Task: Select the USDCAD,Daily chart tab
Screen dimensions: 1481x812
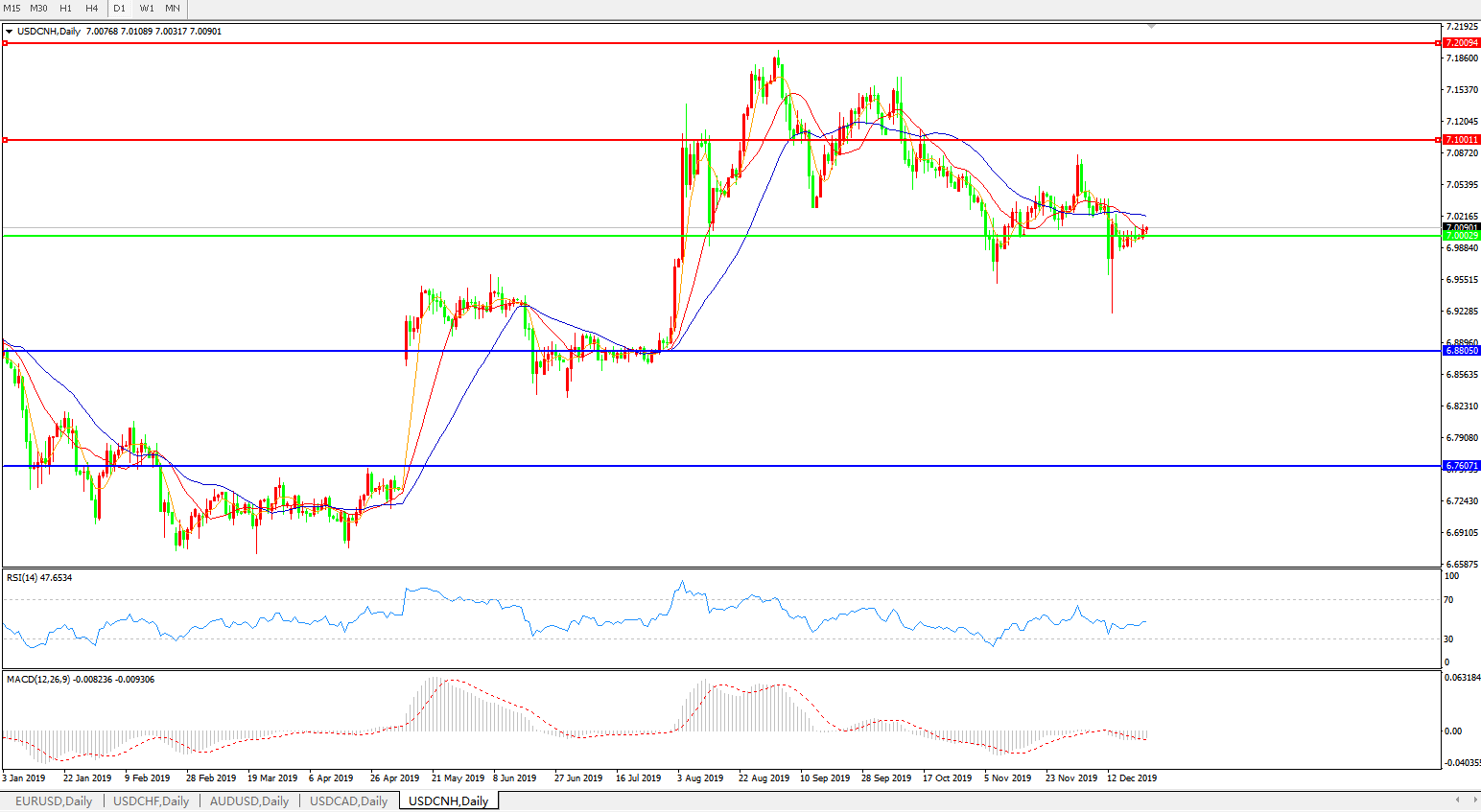Action: [348, 801]
